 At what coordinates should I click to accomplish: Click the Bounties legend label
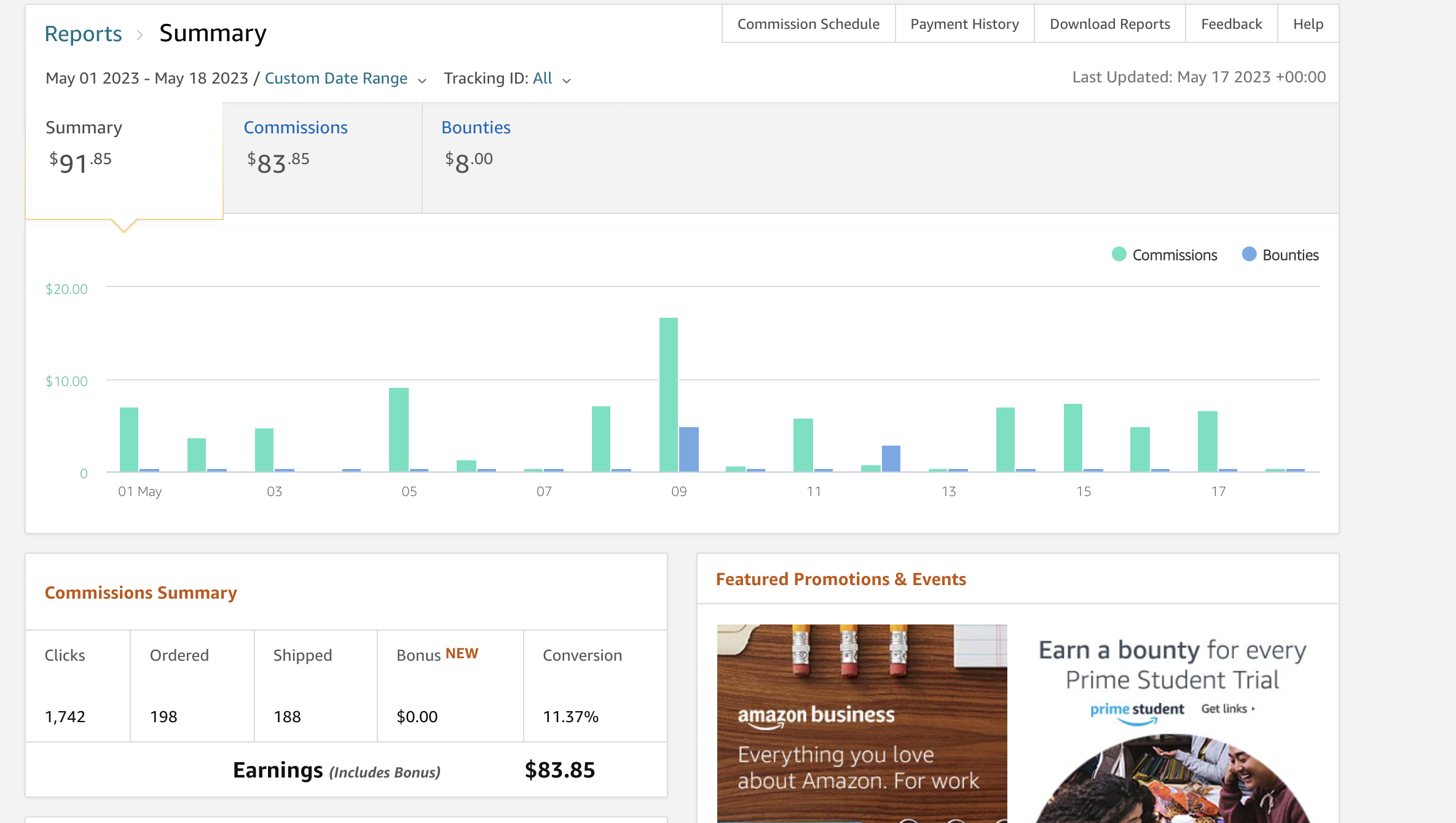pyautogui.click(x=1291, y=255)
